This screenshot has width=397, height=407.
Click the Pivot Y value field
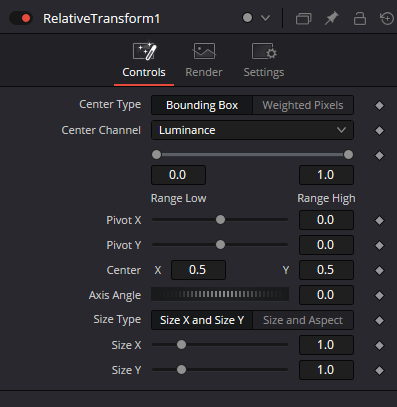click(326, 245)
